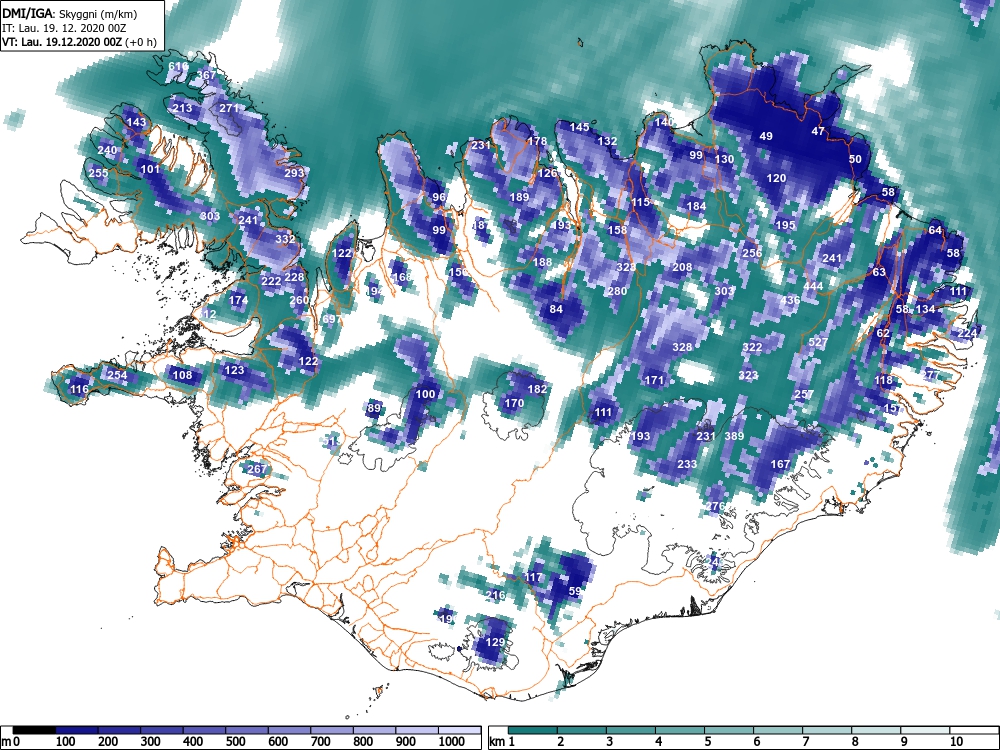
Task: Click the visibility value 616 on the map
Action: point(179,66)
